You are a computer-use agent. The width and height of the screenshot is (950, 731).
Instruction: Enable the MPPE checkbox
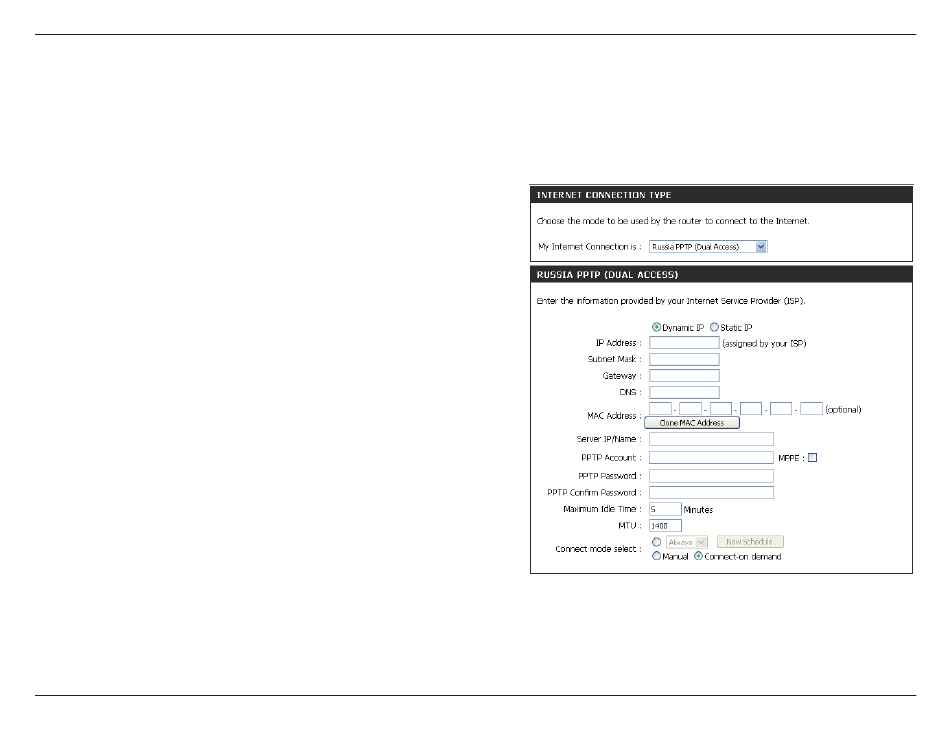[812, 458]
